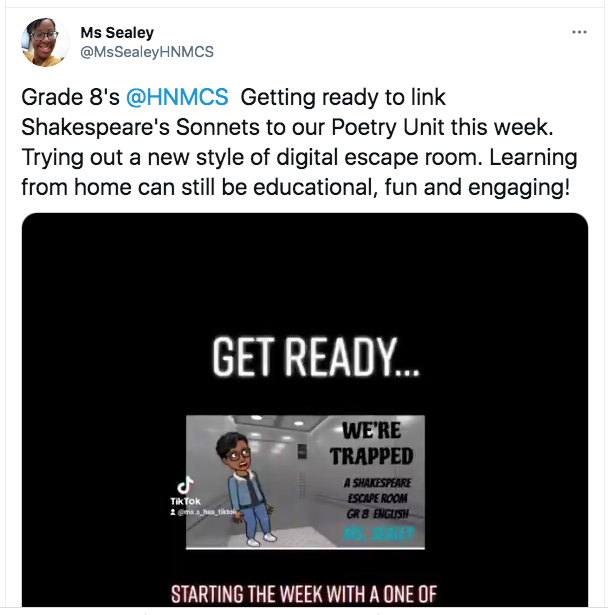This screenshot has width=608, height=615.
Task: Click the tweet sentence about learning from home
Action: click(x=299, y=172)
